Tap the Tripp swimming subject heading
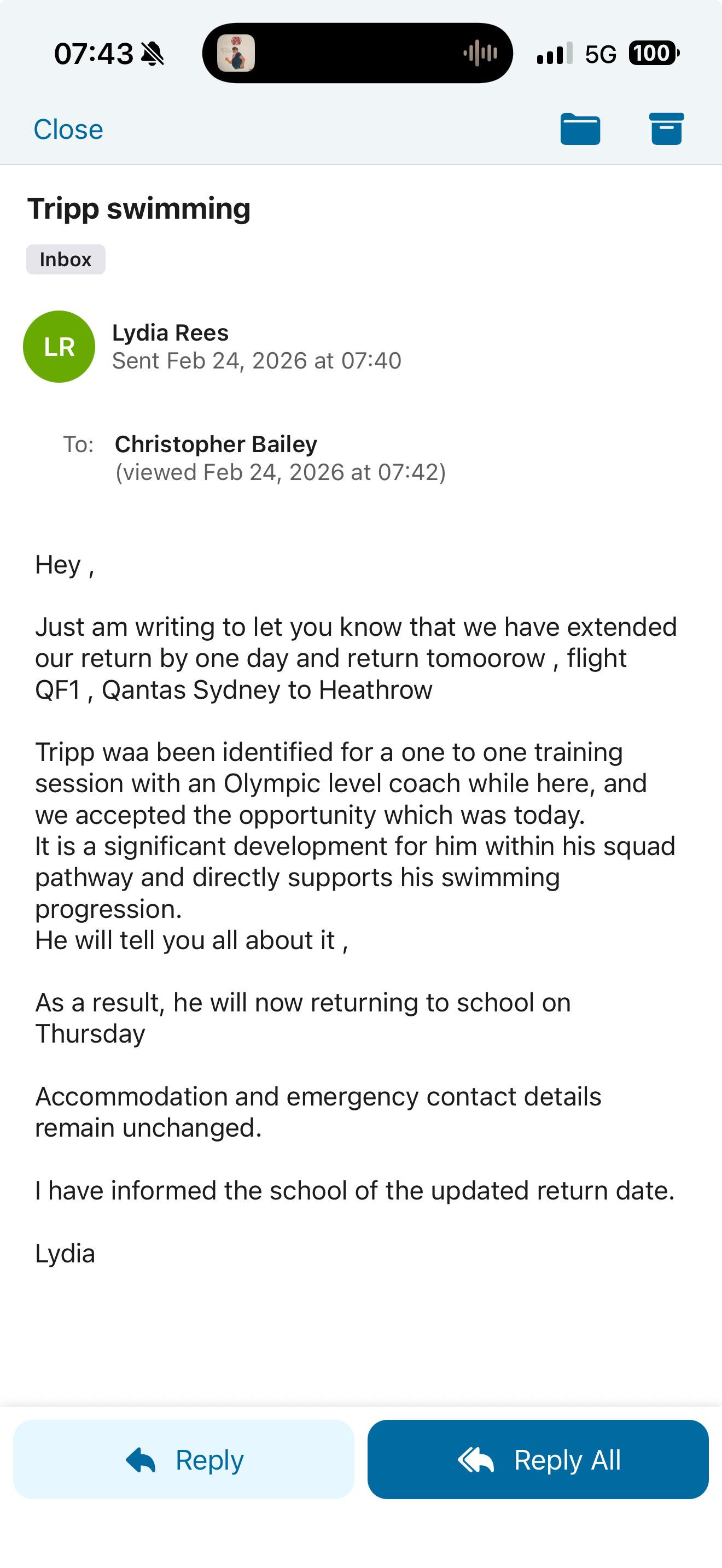Viewport: 722px width, 1568px height. 139,209
